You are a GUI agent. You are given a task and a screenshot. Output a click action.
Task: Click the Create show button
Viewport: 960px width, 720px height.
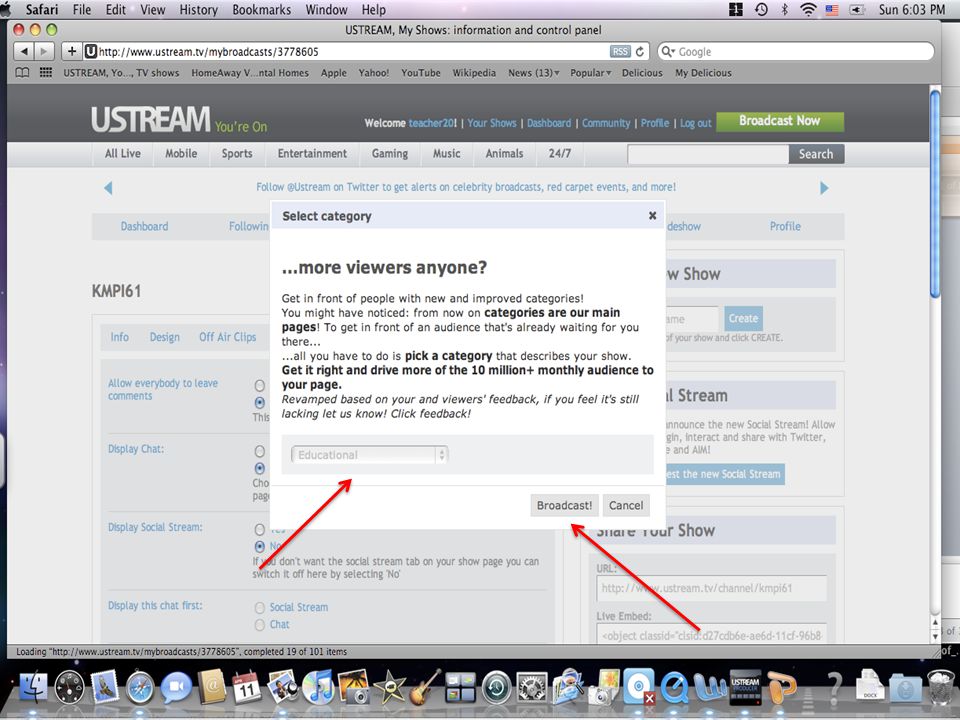(743, 318)
